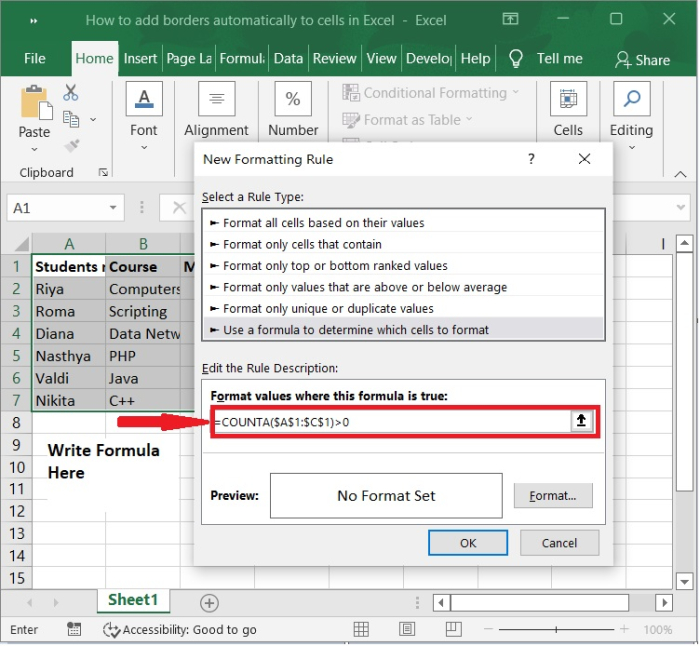Switch to the Review tab
This screenshot has height=646, width=700.
pos(334,58)
